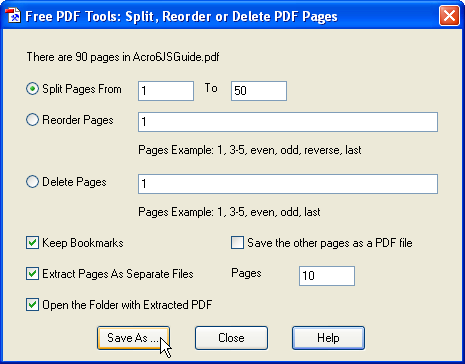Click inside the Reorder Pages text box

pos(288,122)
